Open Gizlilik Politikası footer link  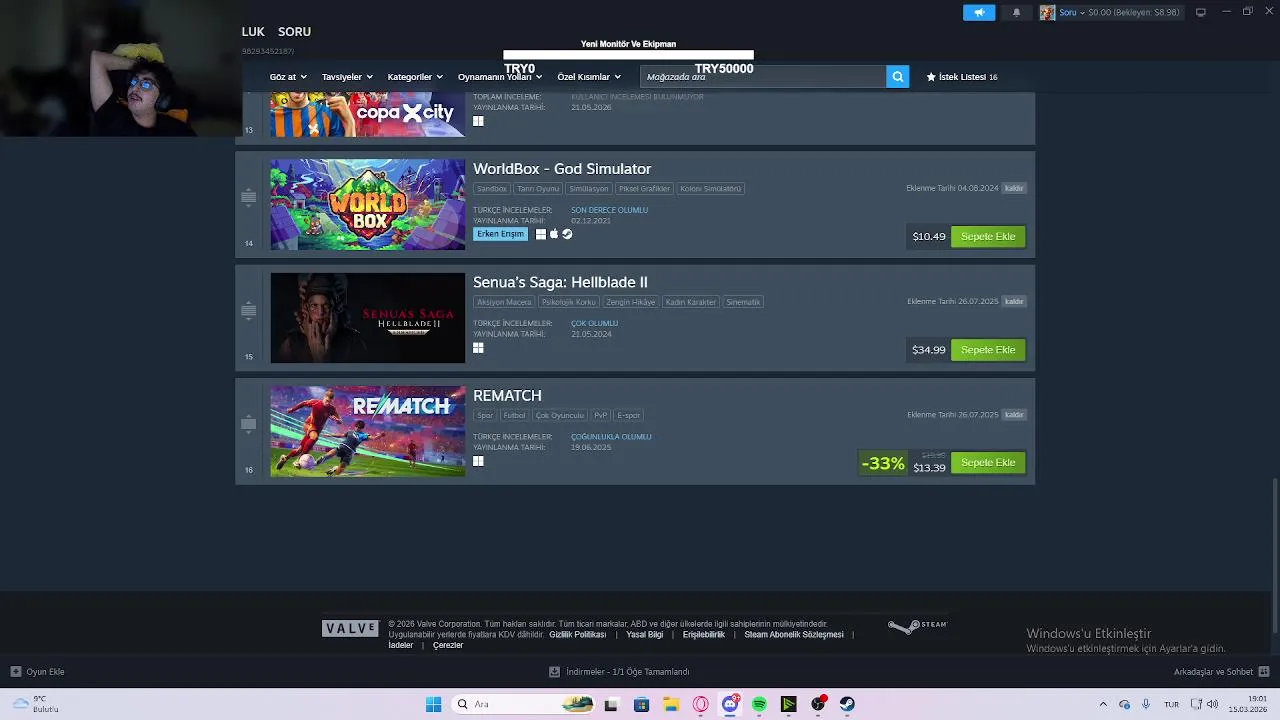(578, 634)
